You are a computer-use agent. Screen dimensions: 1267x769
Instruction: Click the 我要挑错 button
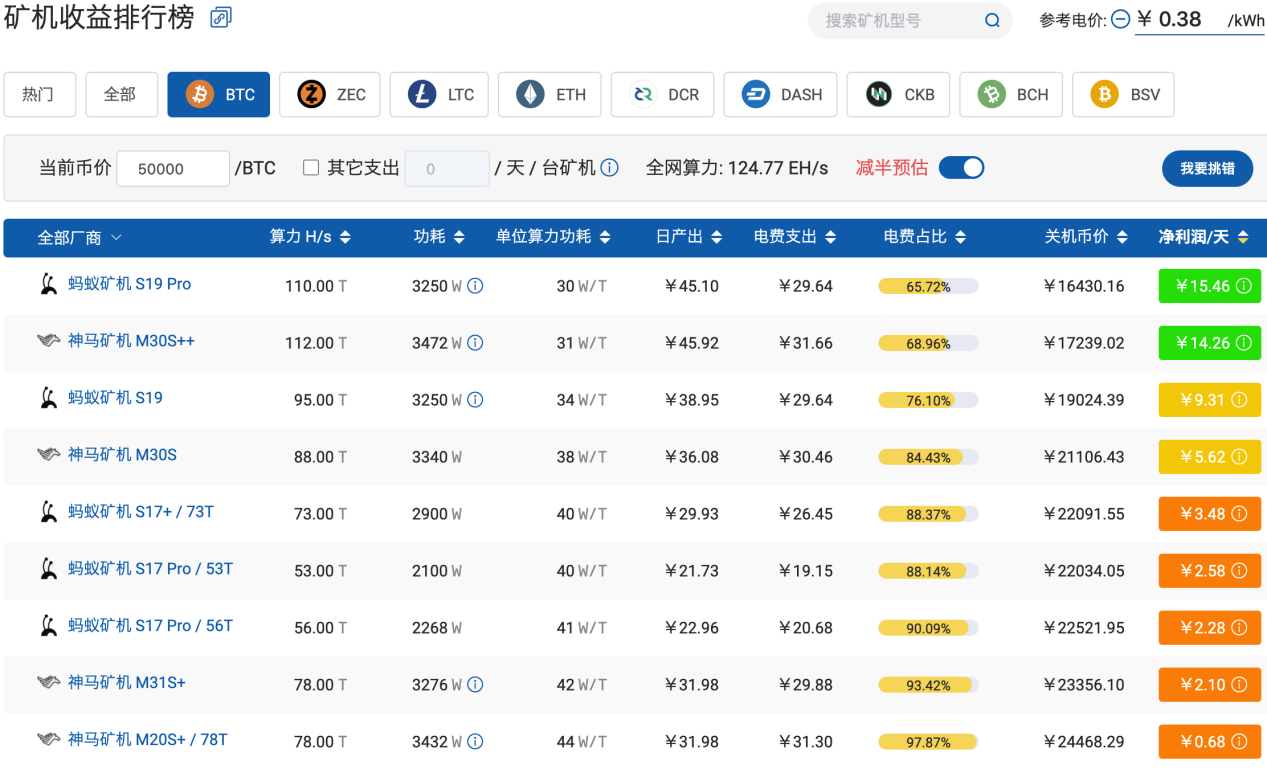[x=1207, y=169]
